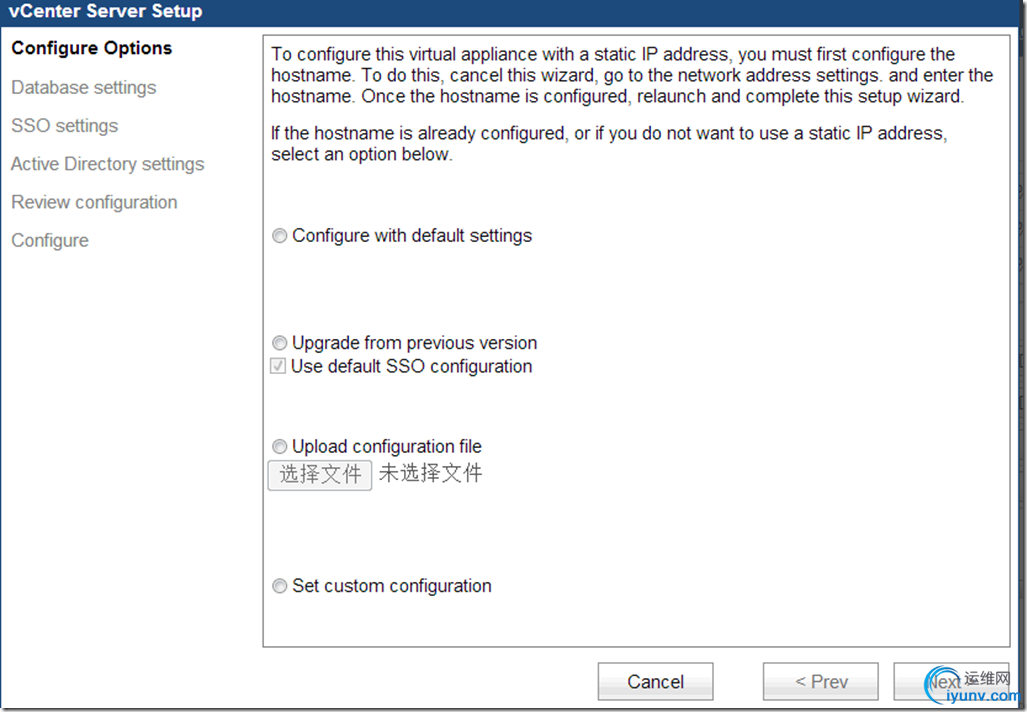The width and height of the screenshot is (1027, 712).
Task: Click the vCenter Server Setup title bar
Action: (x=105, y=12)
